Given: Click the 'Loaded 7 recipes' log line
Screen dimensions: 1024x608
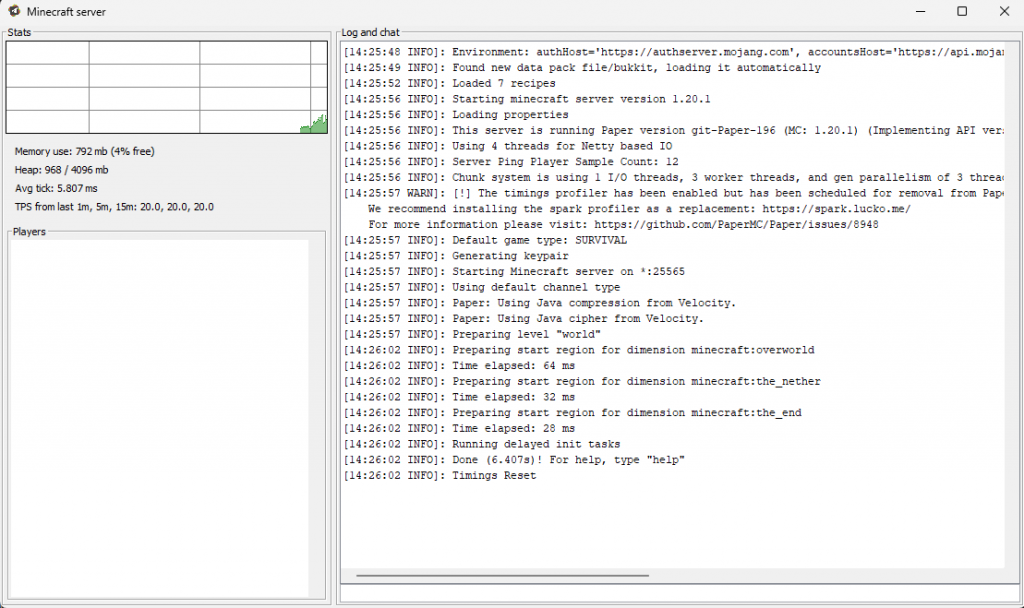Looking at the screenshot, I should [449, 84].
